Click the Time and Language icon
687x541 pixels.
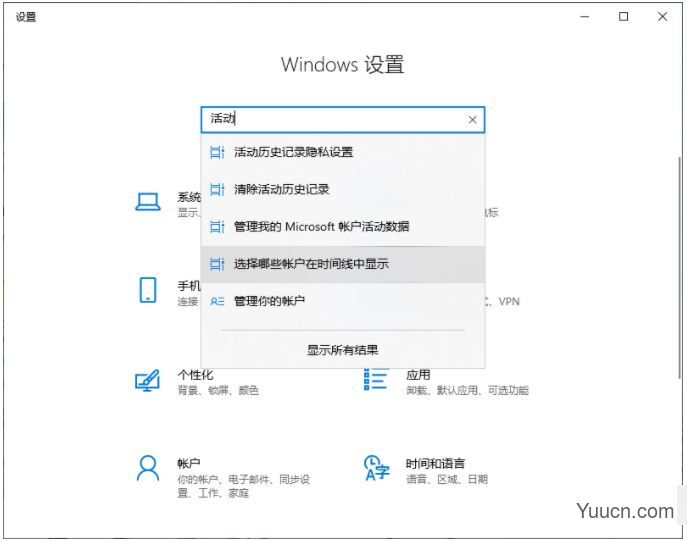click(376, 468)
